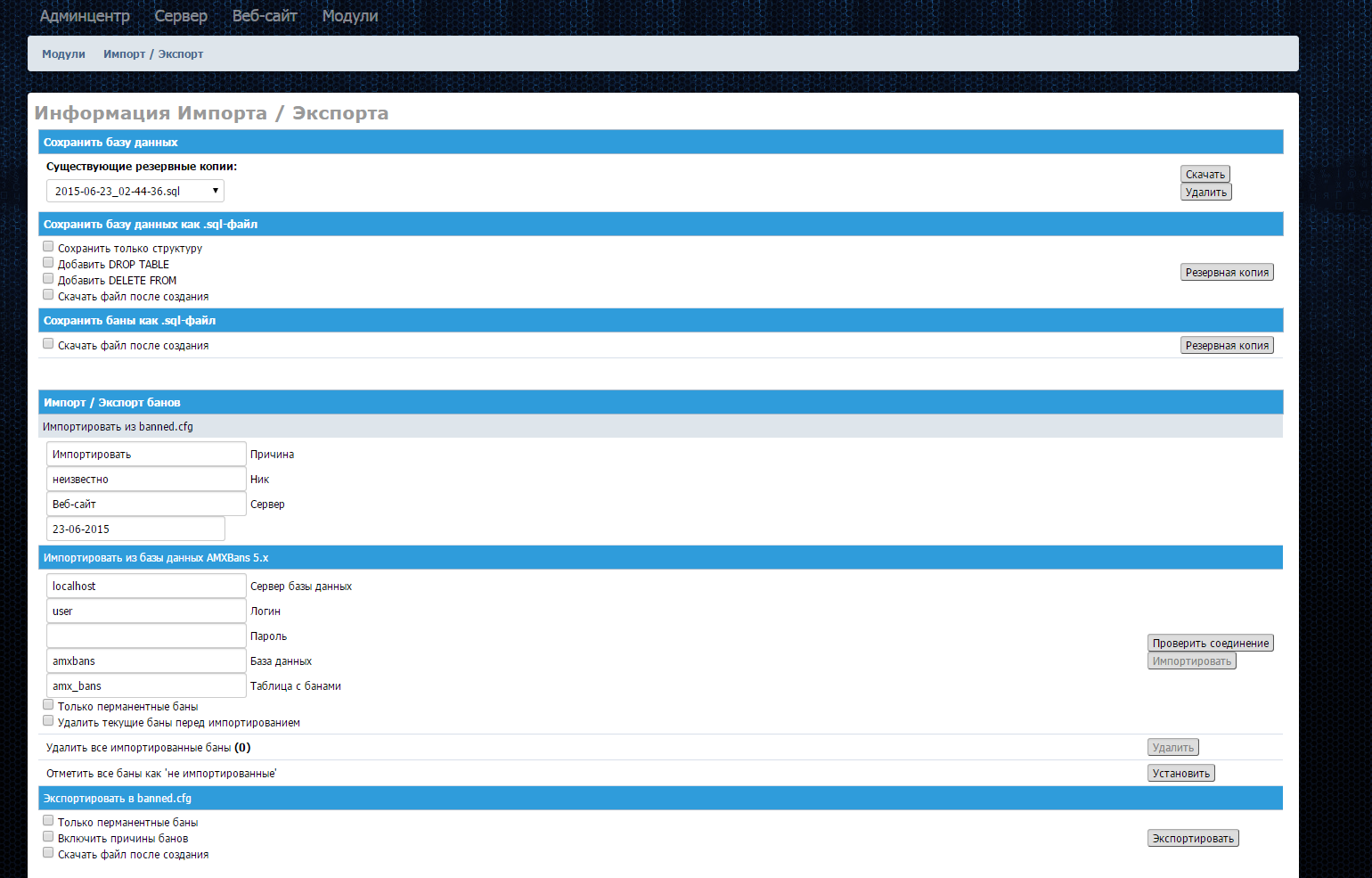
Task: Enable 'Включить причины банов' checkbox
Action: click(48, 837)
